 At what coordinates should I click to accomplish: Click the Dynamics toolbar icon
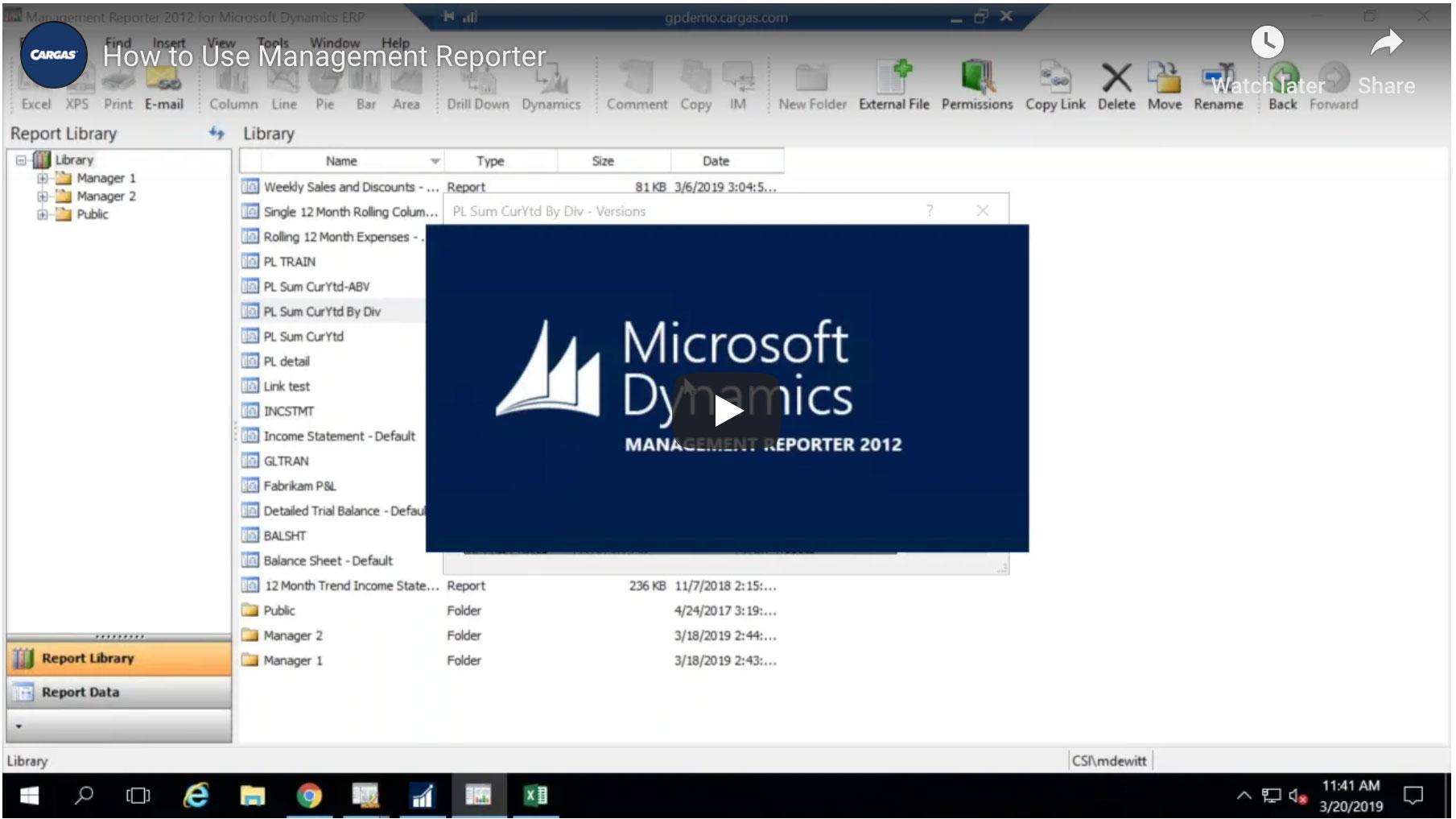(x=551, y=87)
